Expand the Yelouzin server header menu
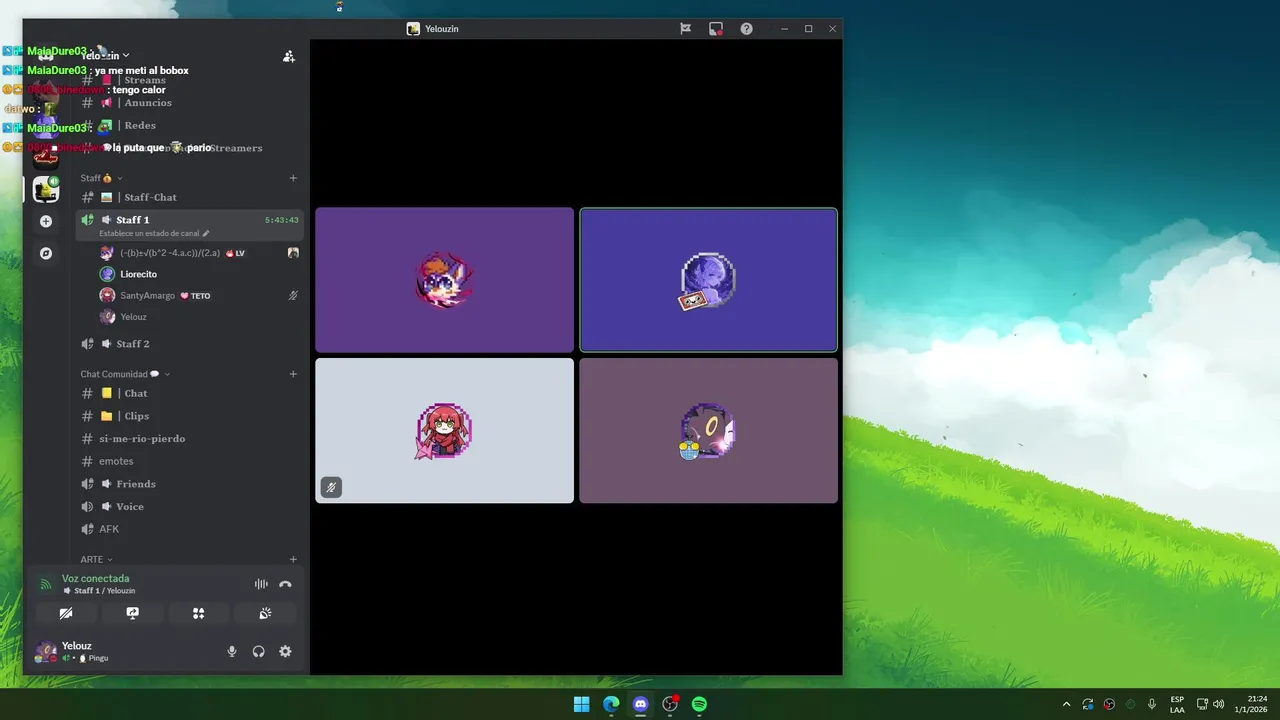 pos(105,56)
